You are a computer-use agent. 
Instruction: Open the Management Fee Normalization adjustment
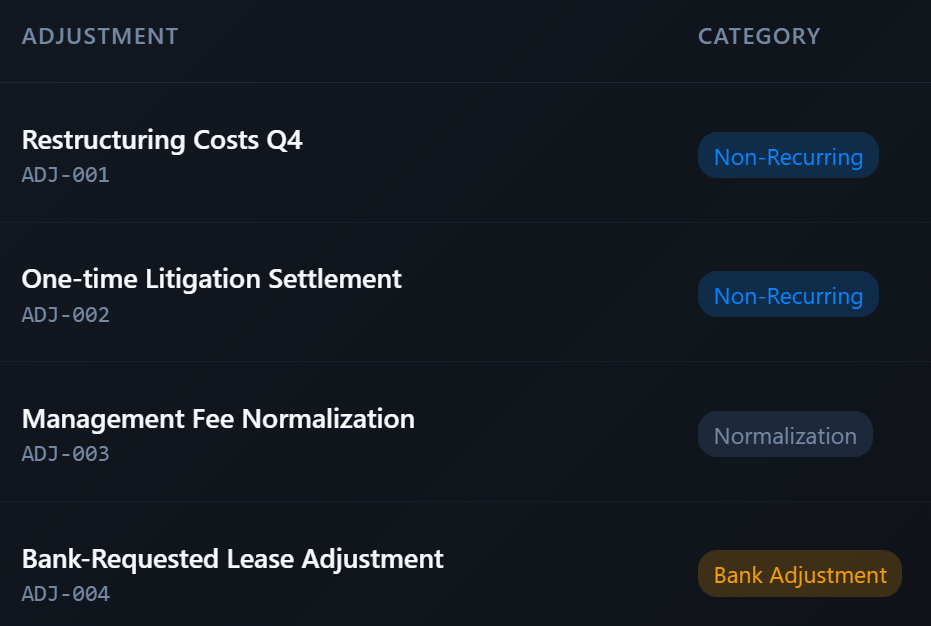218,418
